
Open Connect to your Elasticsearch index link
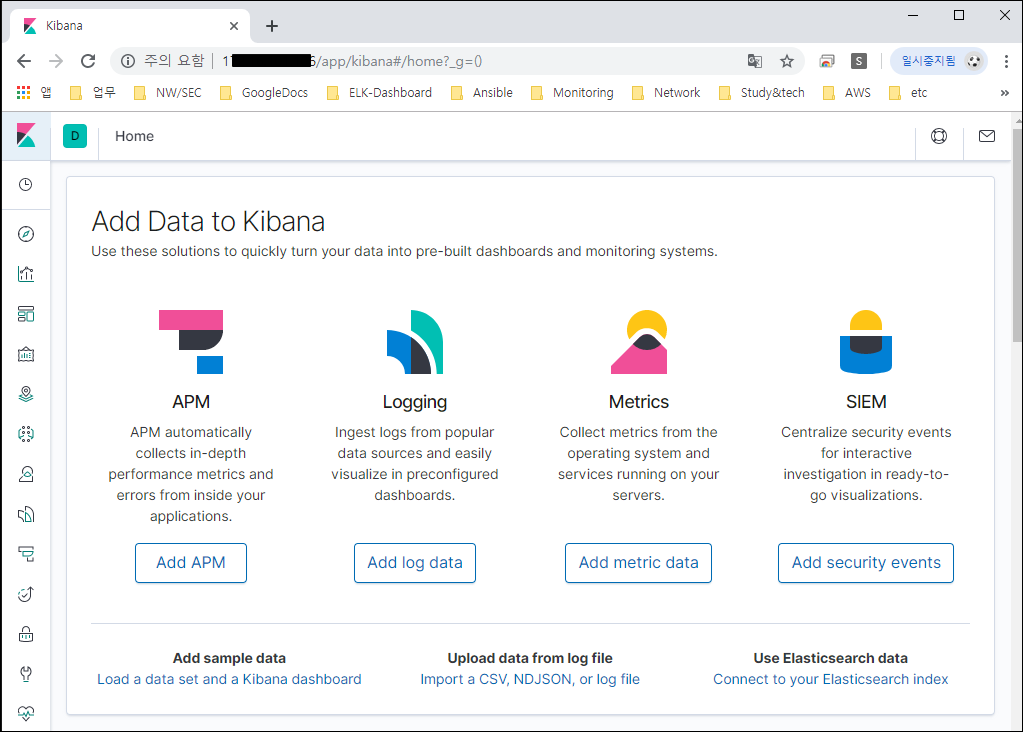click(x=831, y=679)
